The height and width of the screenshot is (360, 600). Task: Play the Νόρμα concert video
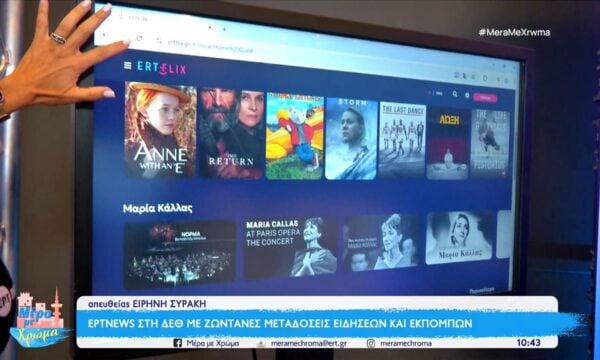[x=180, y=254]
